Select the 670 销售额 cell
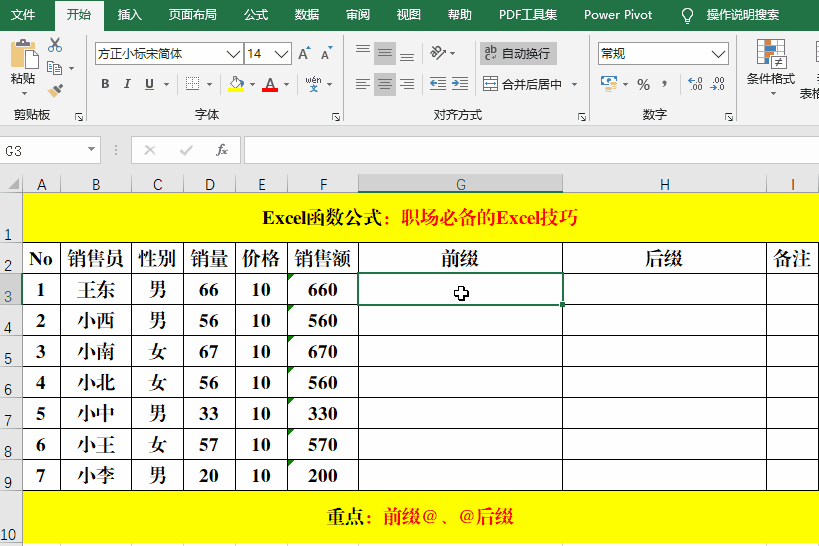The image size is (819, 546). [x=323, y=352]
